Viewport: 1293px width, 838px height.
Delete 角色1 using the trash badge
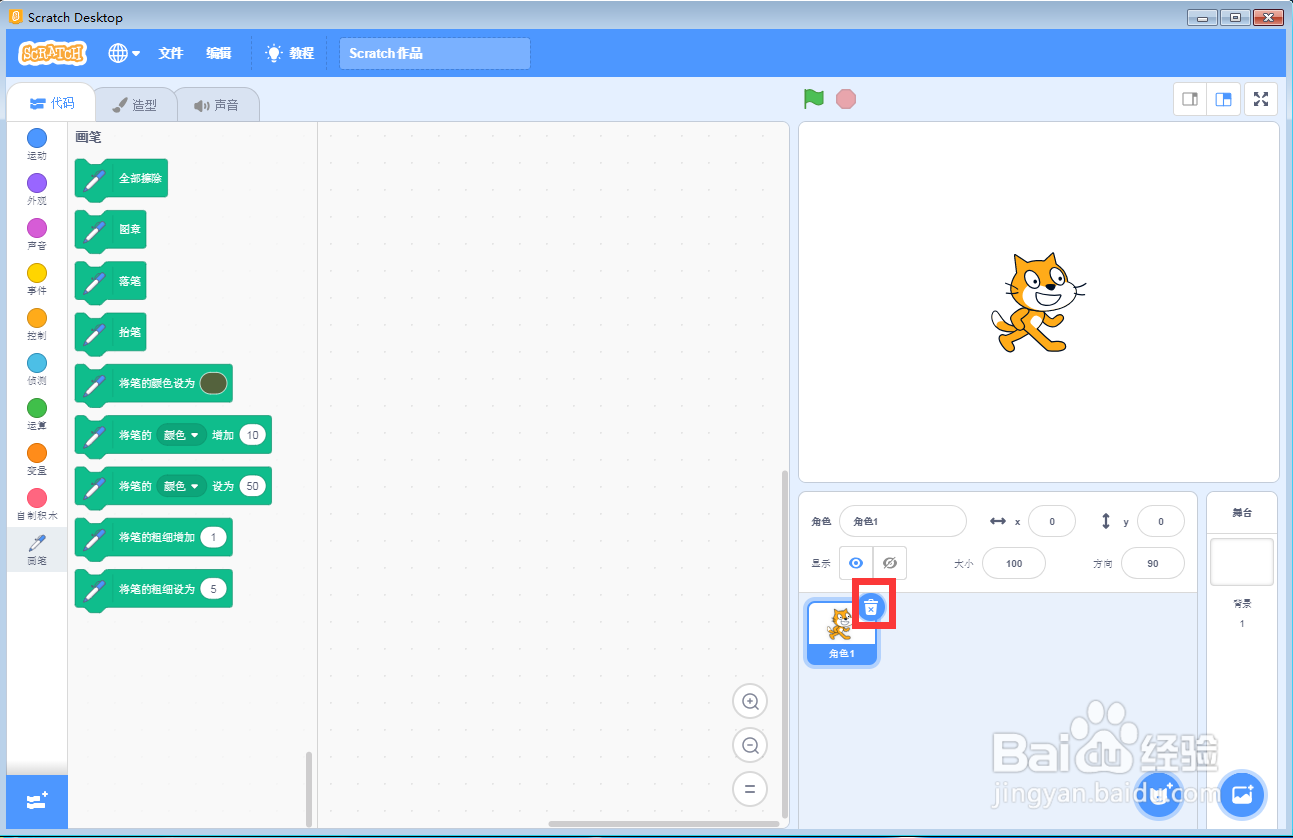[x=872, y=606]
